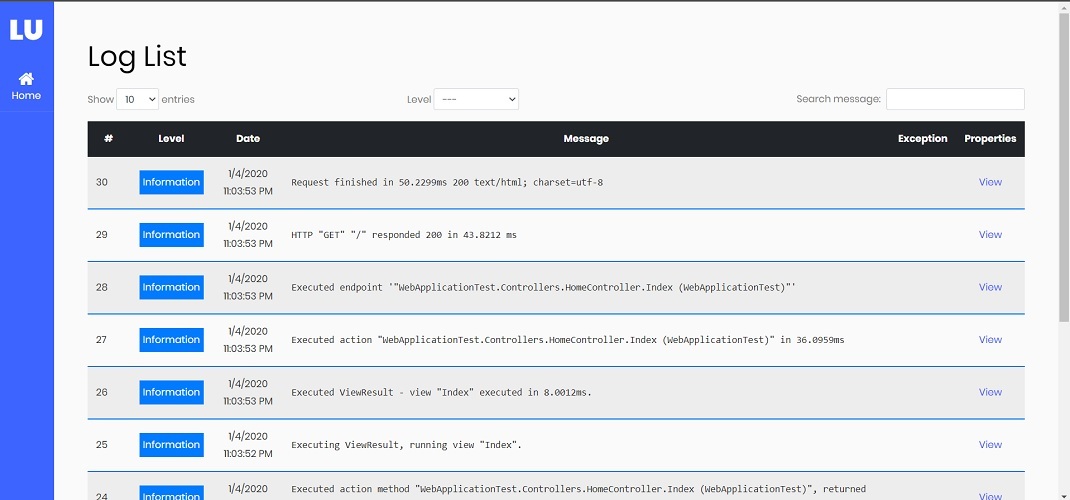The width and height of the screenshot is (1070, 500).
Task: Click Information badge on row 27
Action: (171, 340)
